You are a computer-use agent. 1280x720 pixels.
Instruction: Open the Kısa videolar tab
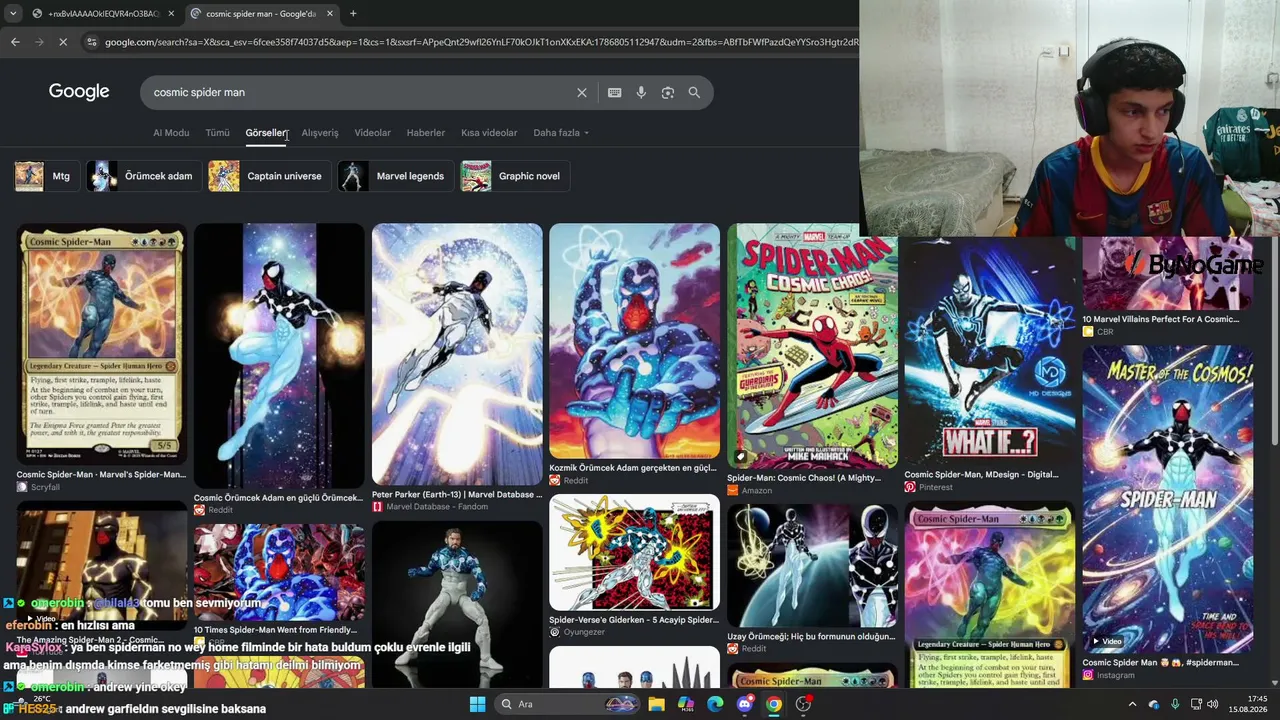pos(489,133)
